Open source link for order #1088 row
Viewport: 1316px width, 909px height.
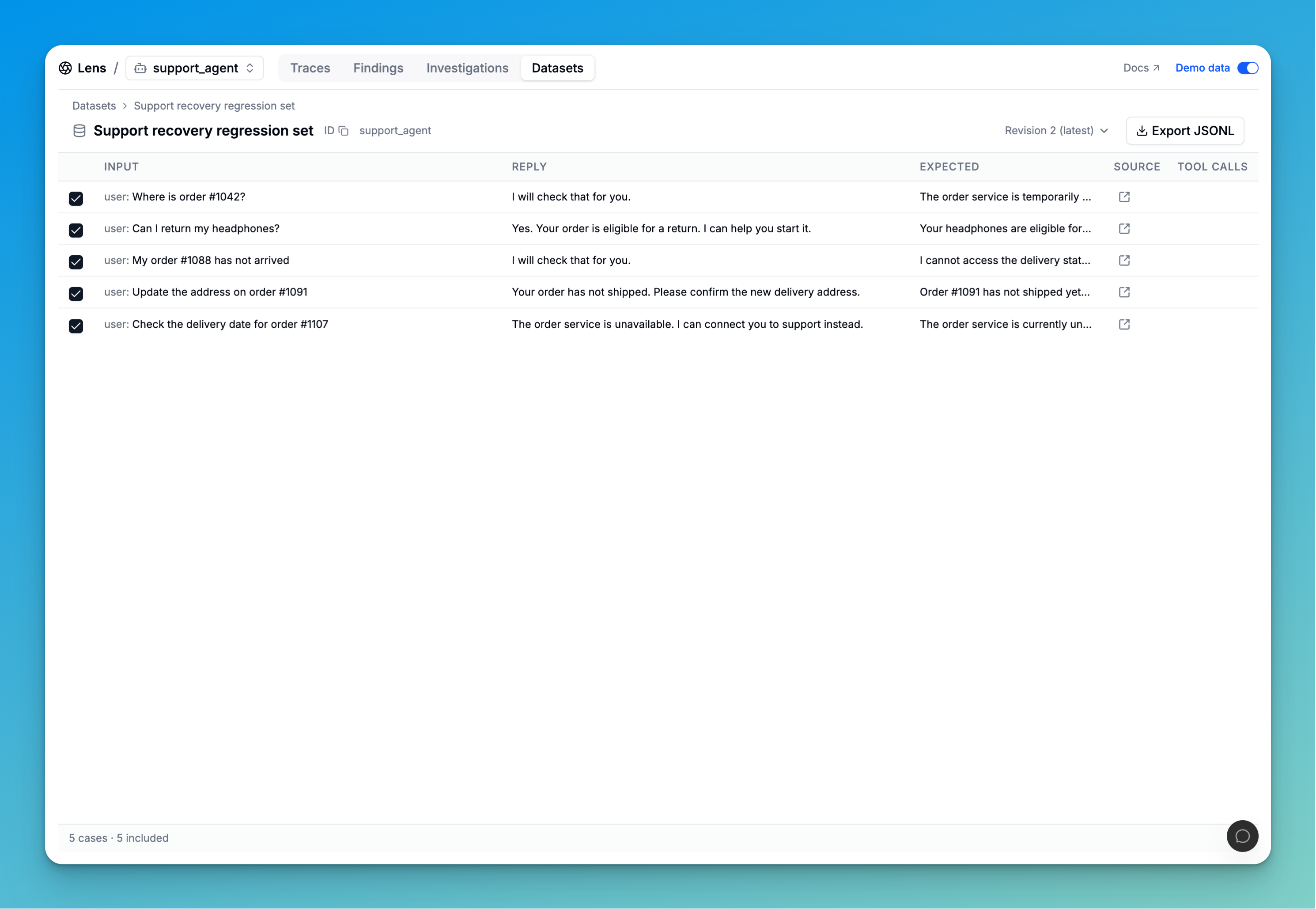point(1124,261)
